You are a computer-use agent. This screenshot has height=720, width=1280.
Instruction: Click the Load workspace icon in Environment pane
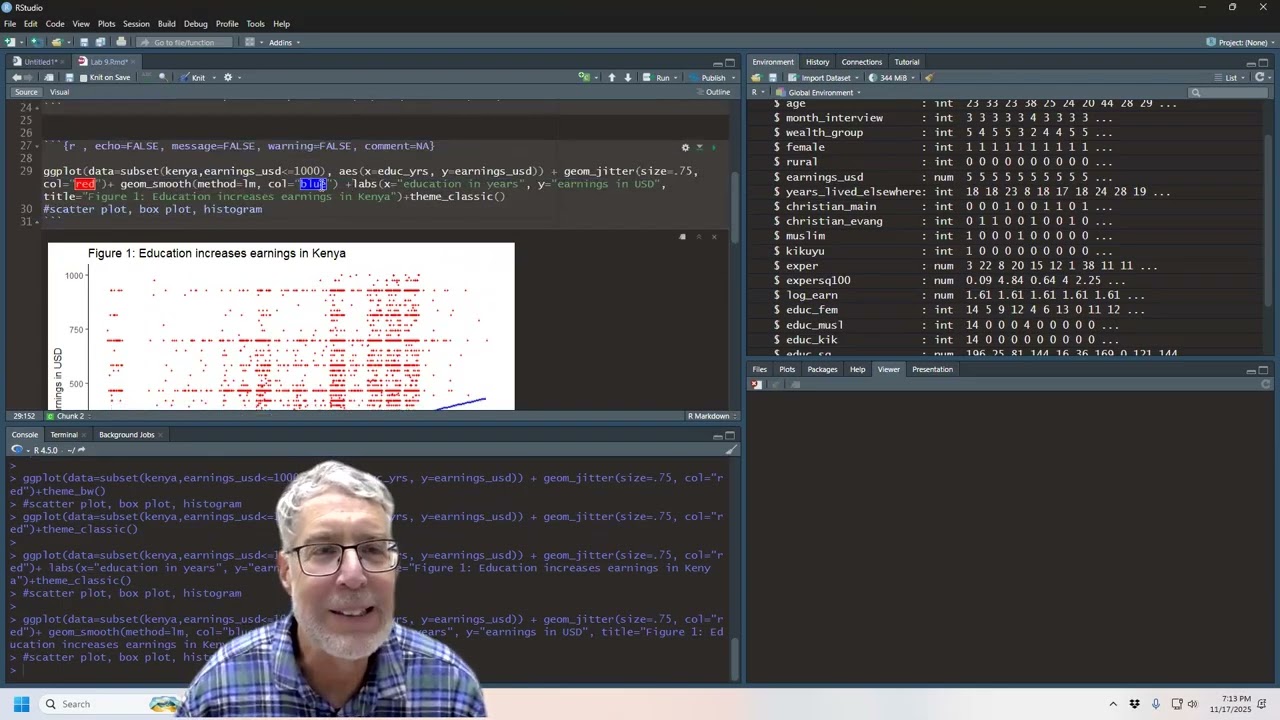[756, 77]
